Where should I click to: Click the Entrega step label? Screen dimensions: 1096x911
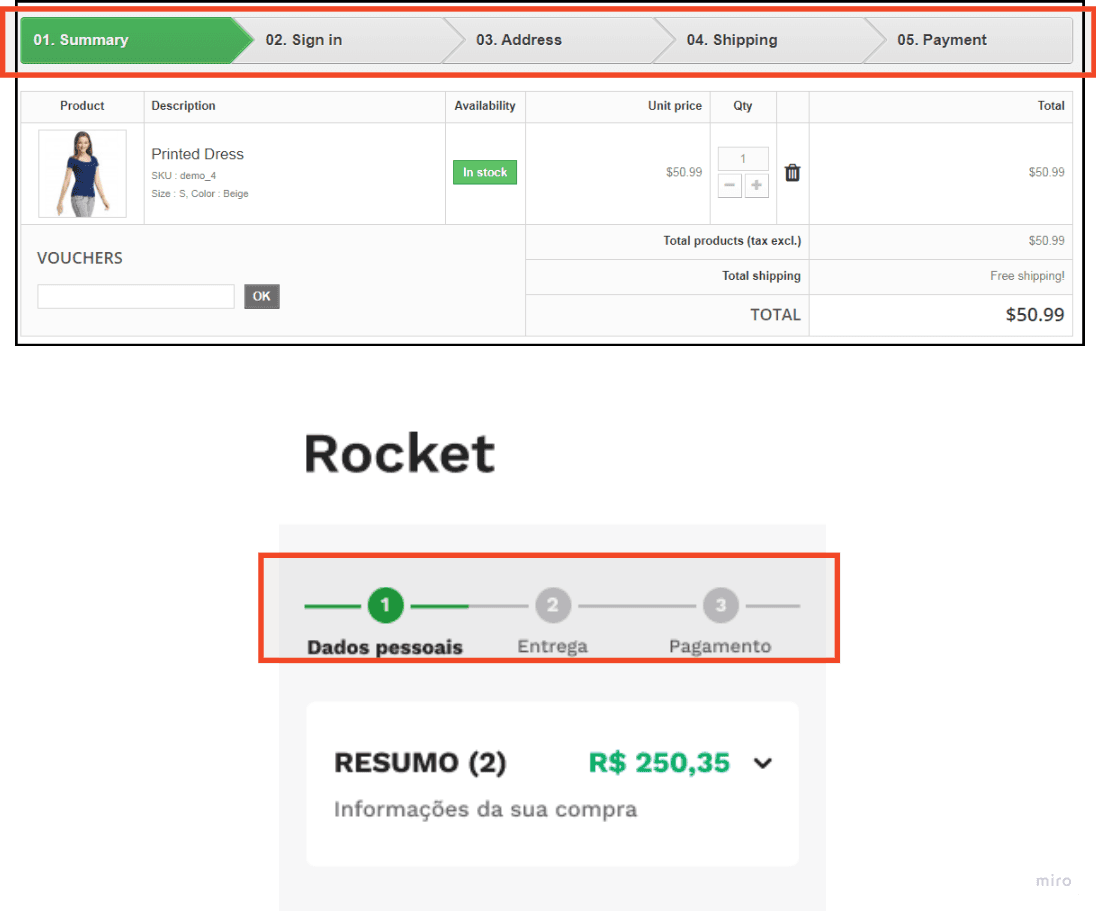552,646
